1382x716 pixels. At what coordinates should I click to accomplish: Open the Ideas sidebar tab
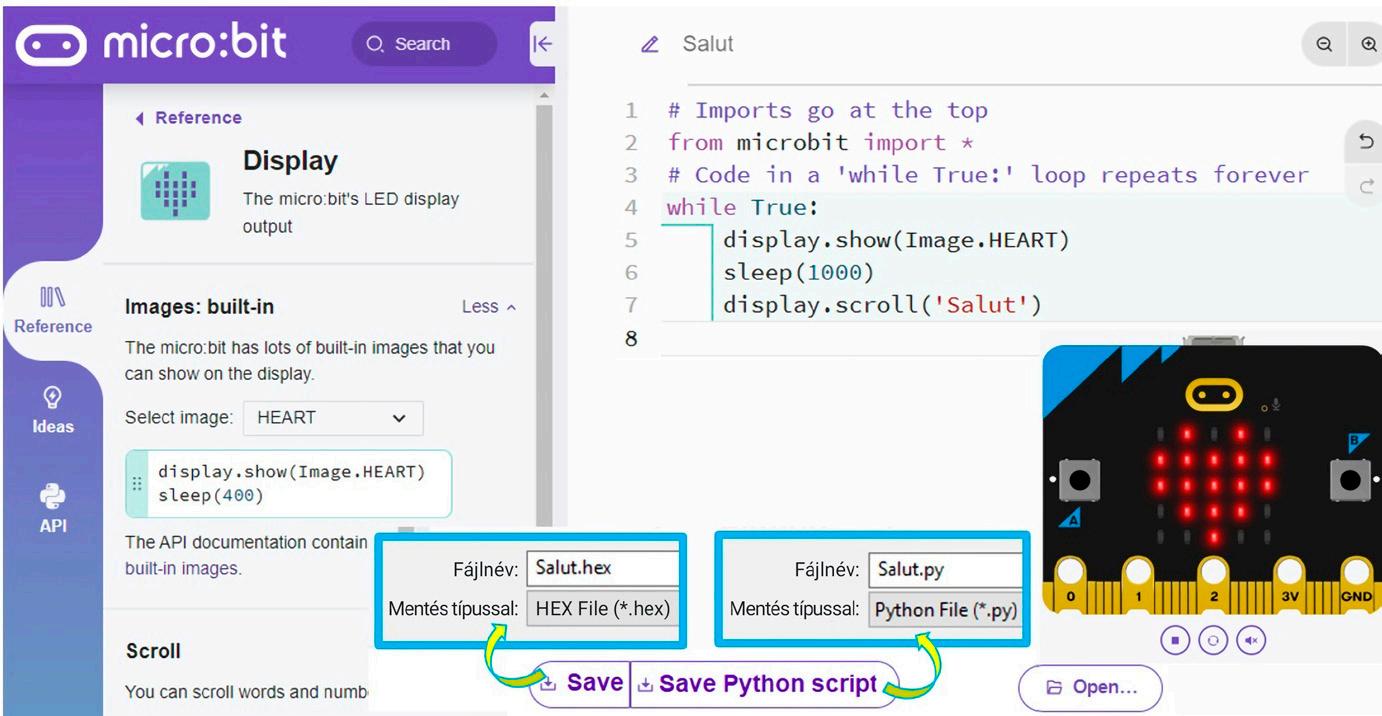[x=53, y=410]
